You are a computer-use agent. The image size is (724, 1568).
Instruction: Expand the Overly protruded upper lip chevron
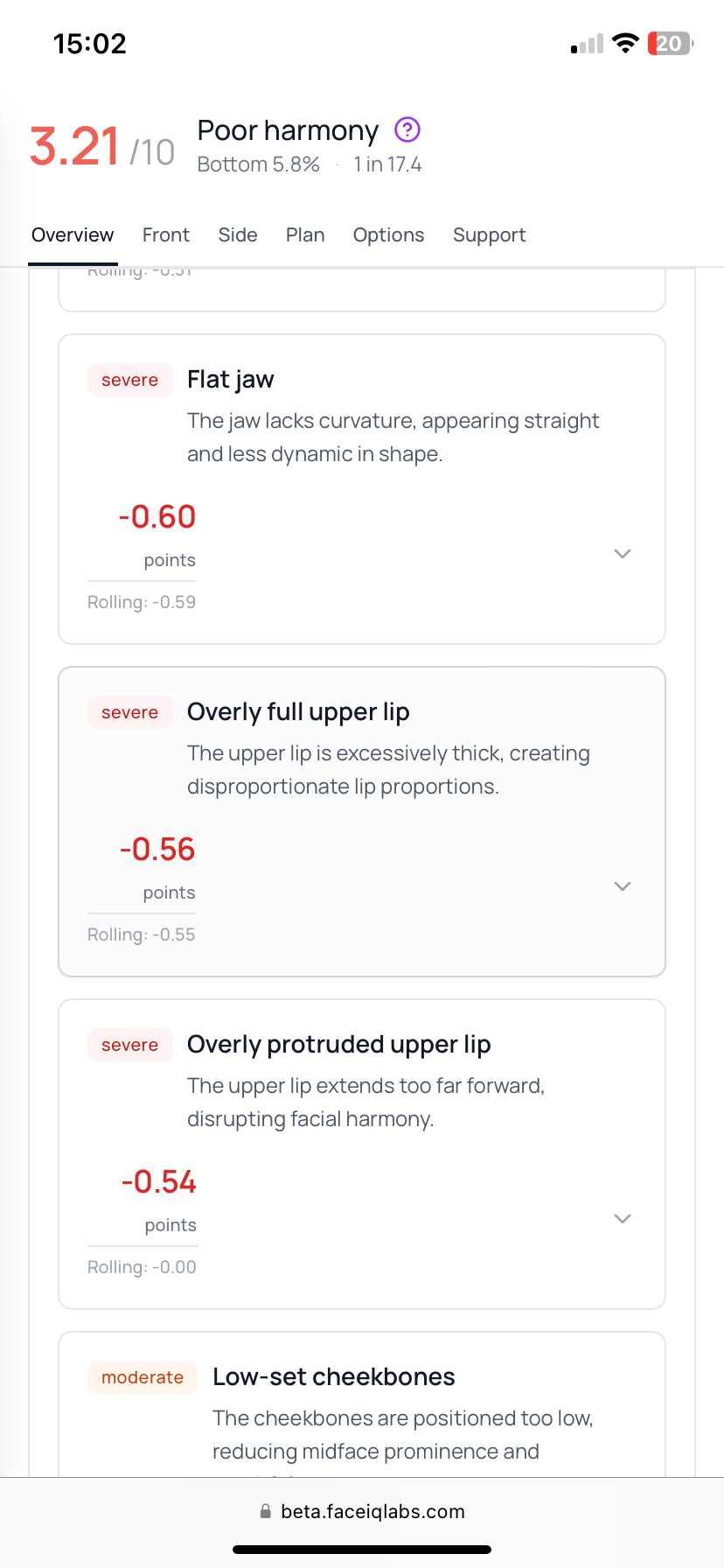(623, 1219)
